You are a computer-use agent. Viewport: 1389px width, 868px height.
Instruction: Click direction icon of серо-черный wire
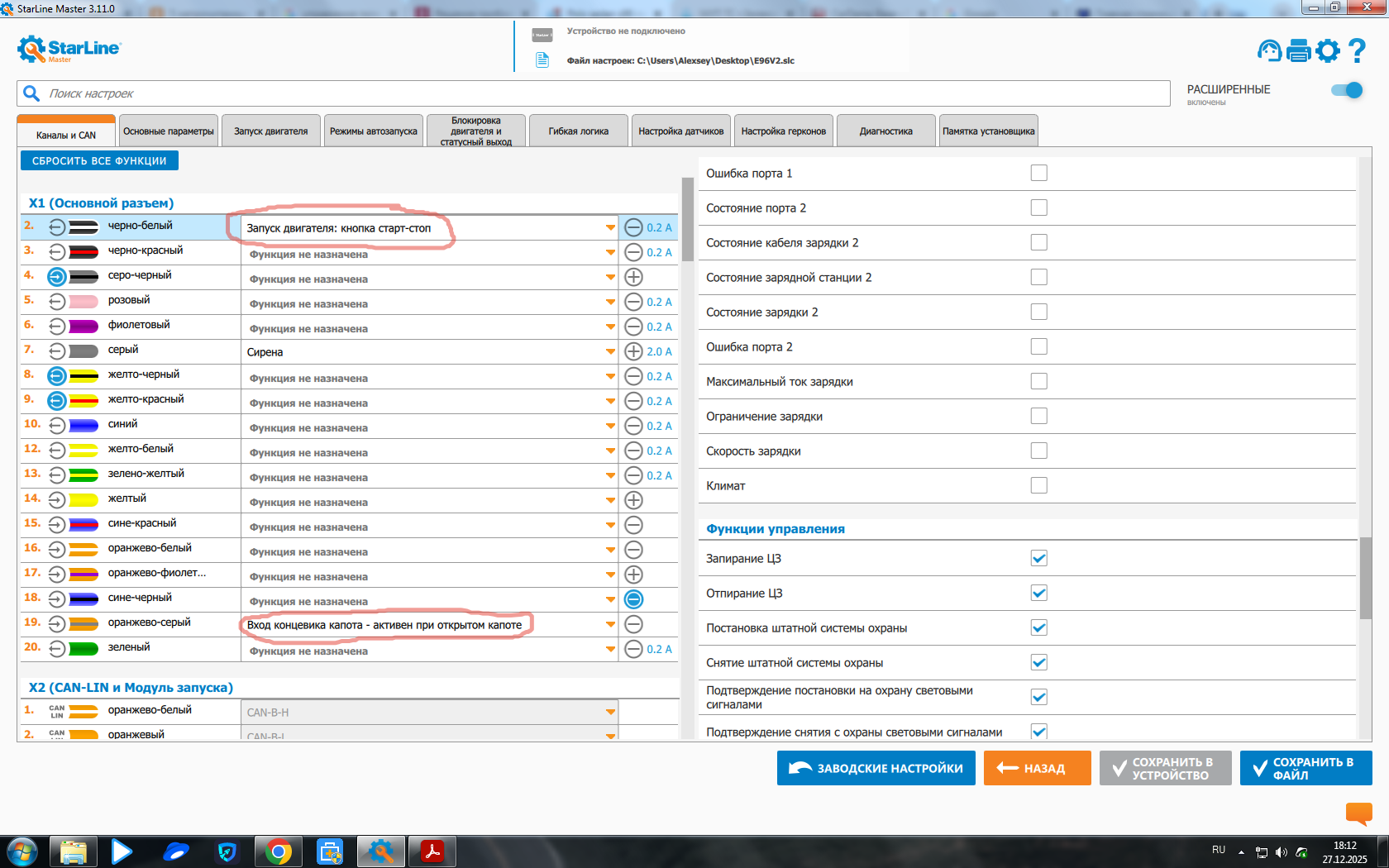(56, 276)
